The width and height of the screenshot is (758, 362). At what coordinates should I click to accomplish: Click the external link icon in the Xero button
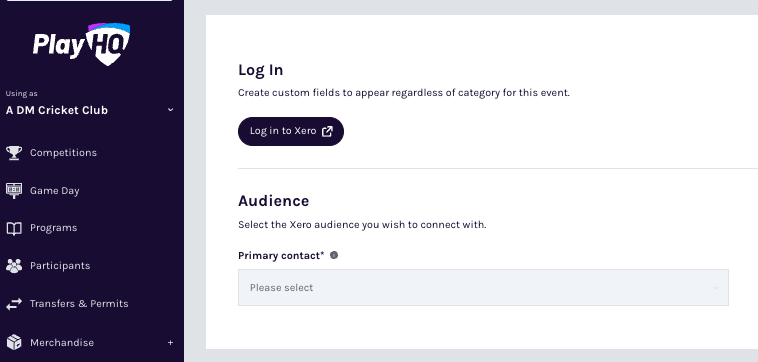coord(327,131)
